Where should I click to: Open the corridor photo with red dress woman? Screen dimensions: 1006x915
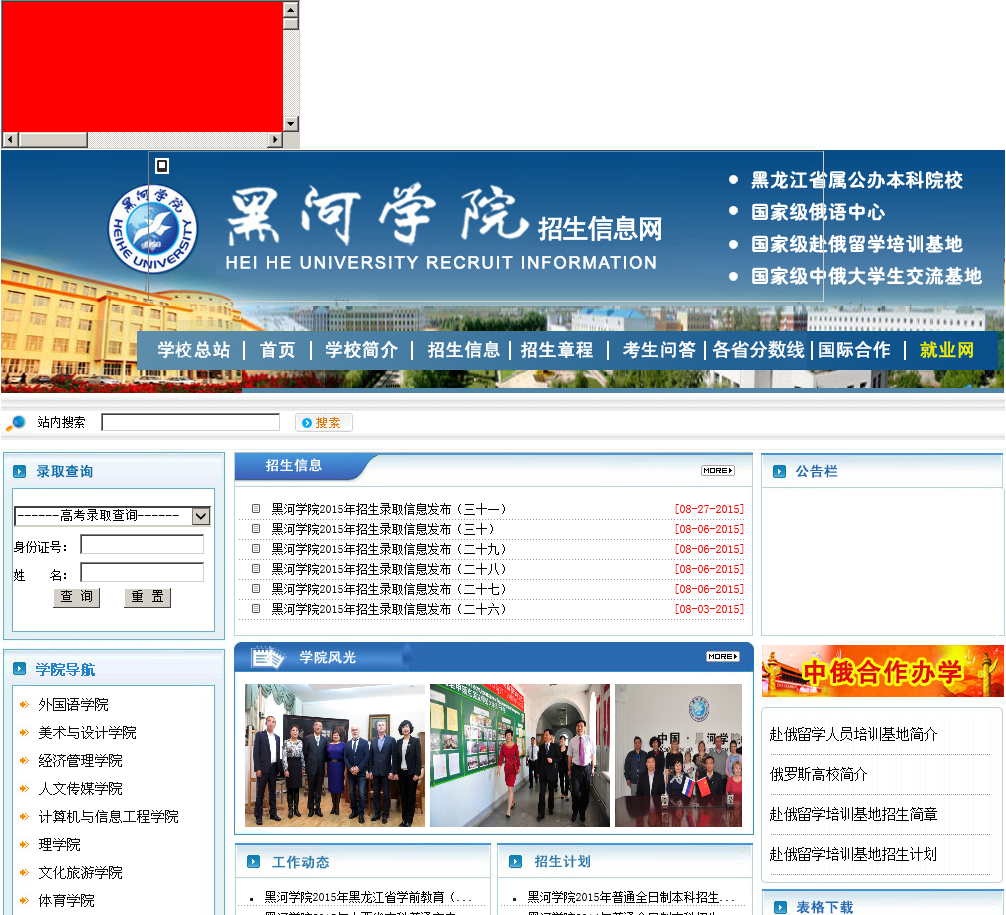pyautogui.click(x=520, y=755)
